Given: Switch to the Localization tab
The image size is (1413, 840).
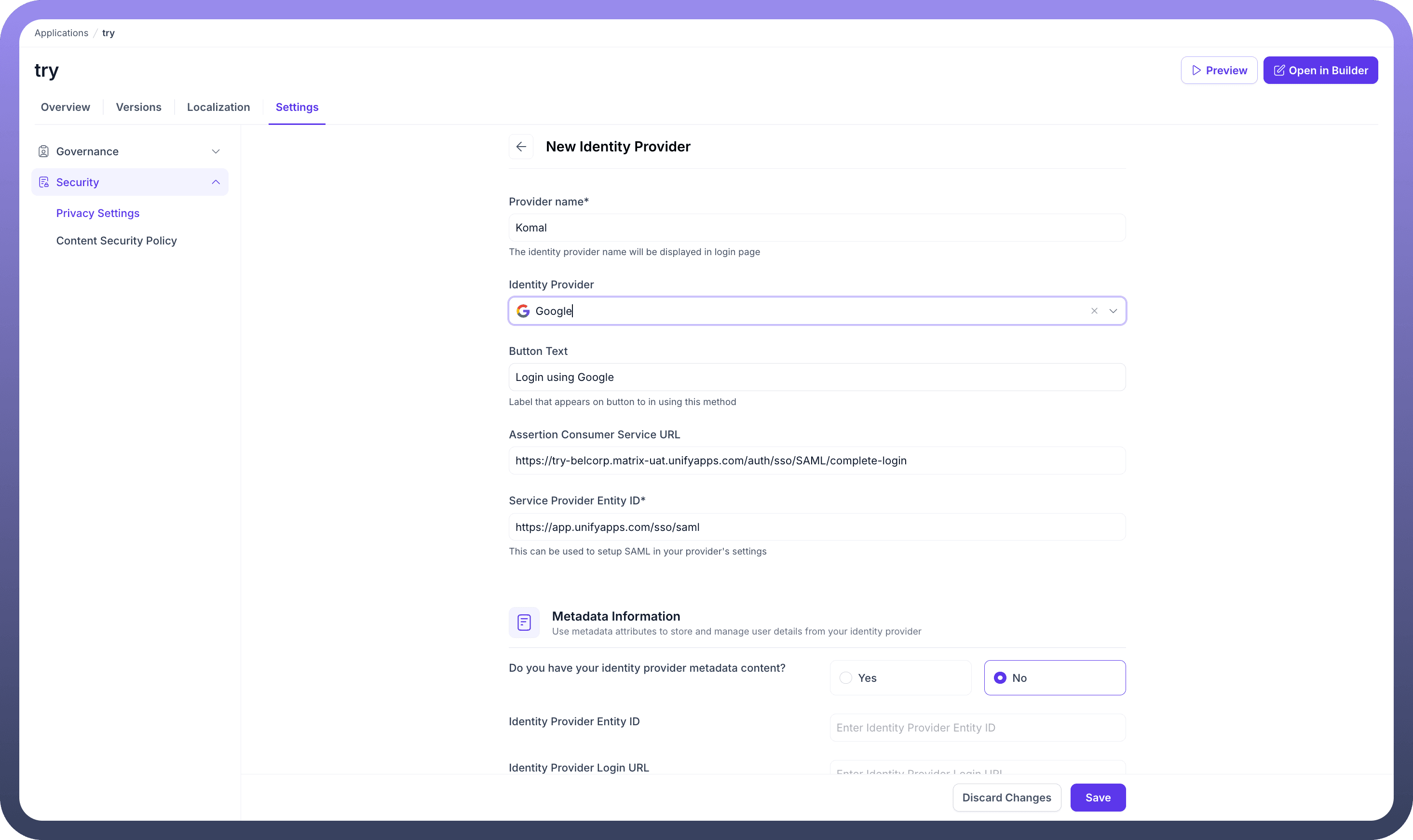Looking at the screenshot, I should pyautogui.click(x=218, y=107).
